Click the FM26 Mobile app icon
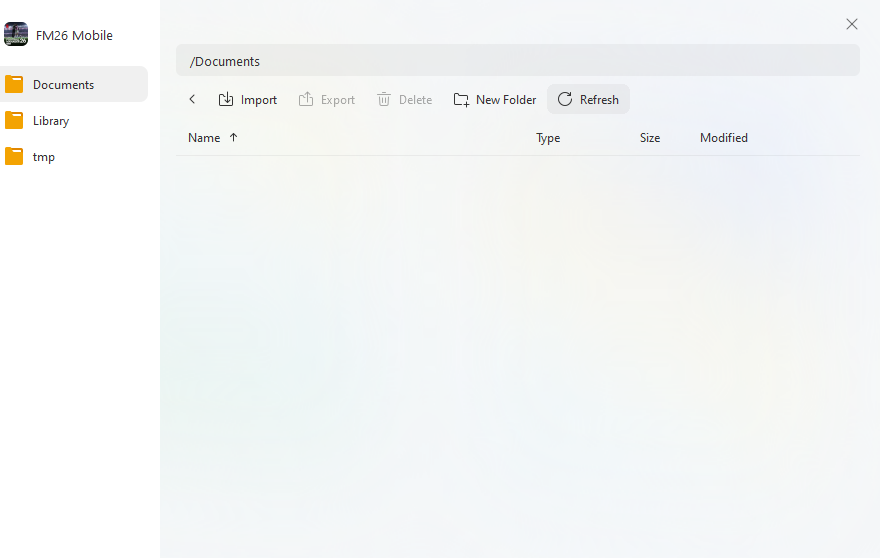The width and height of the screenshot is (880, 558). click(16, 34)
